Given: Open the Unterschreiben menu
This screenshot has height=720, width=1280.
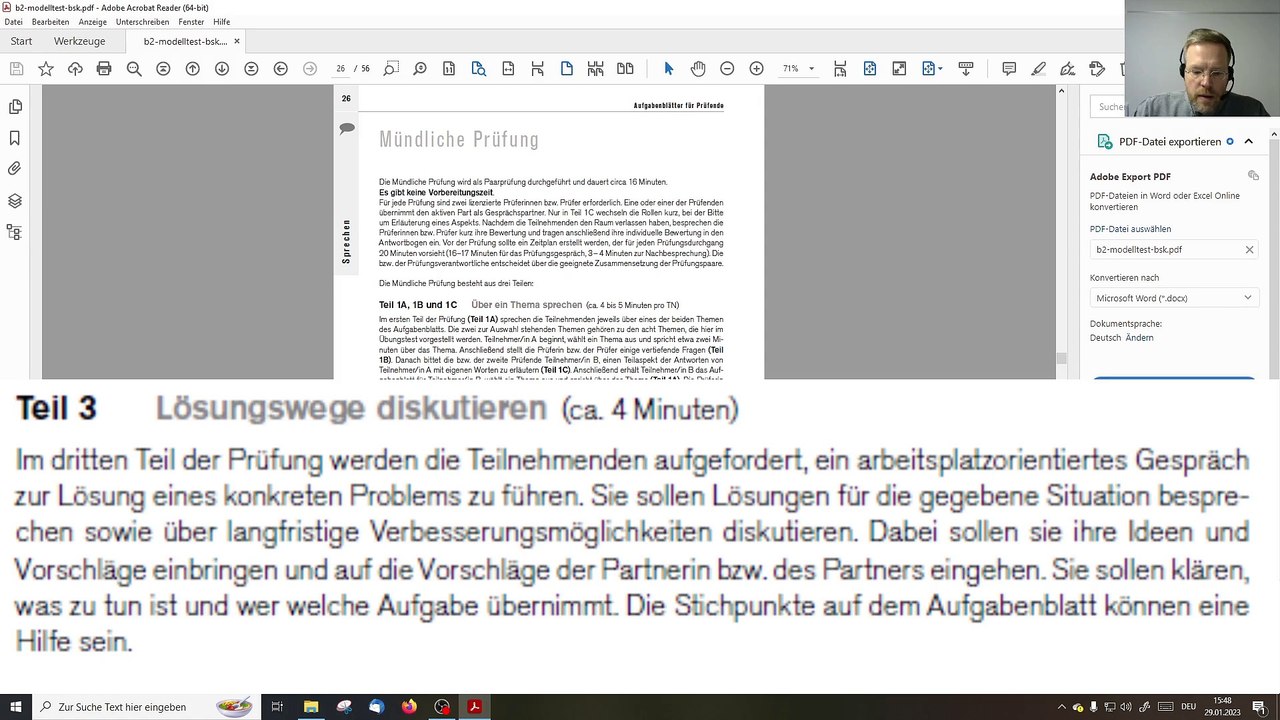Looking at the screenshot, I should (x=142, y=22).
